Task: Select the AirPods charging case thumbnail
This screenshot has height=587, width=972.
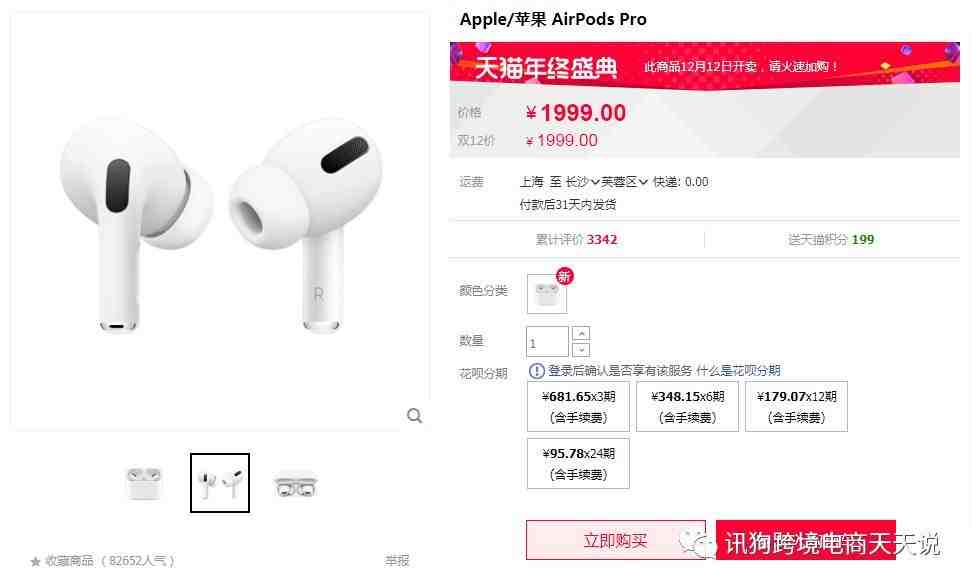Action: 144,483
